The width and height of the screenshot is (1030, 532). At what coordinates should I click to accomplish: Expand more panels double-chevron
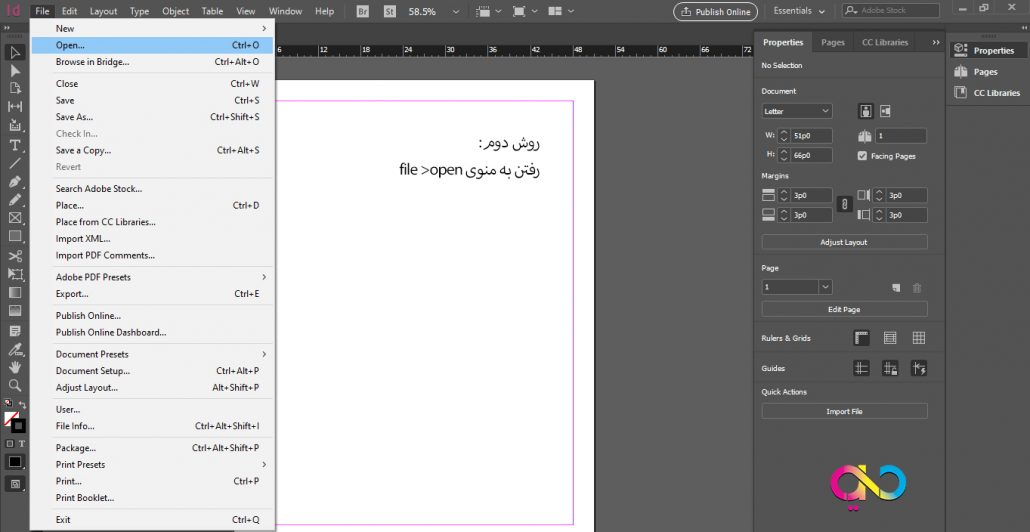click(x=936, y=42)
